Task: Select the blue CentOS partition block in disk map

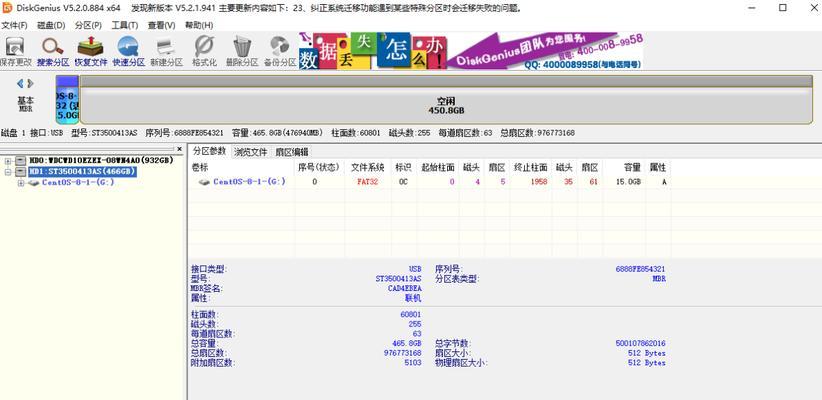Action: pos(67,100)
